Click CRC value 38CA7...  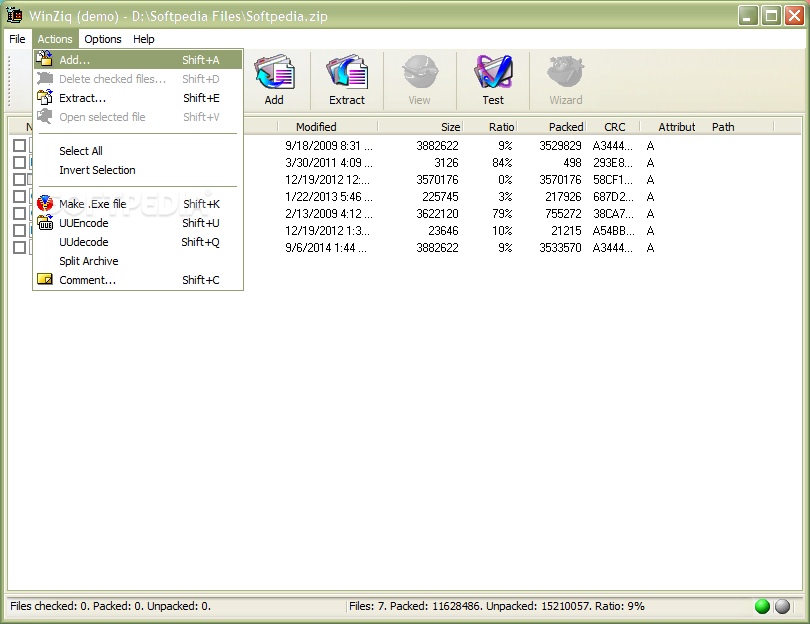612,214
